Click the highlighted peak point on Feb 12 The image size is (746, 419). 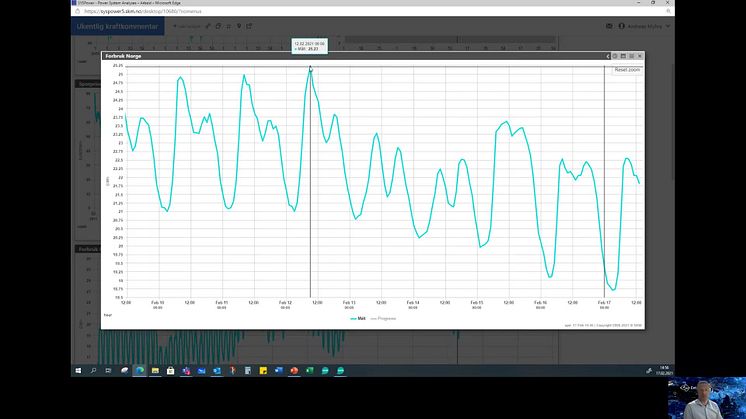(x=311, y=68)
